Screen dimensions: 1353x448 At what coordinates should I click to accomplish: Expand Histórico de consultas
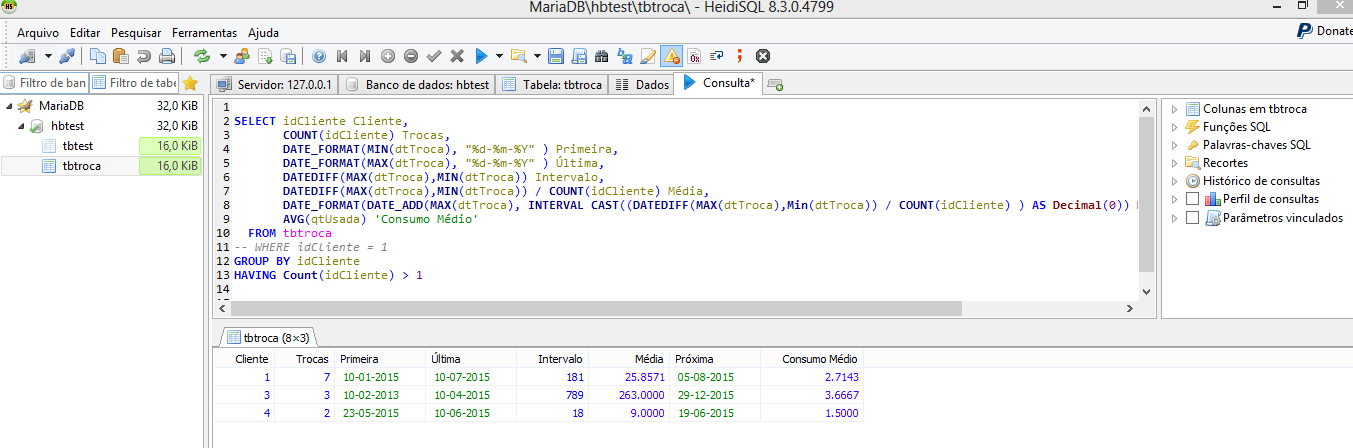pos(1174,181)
